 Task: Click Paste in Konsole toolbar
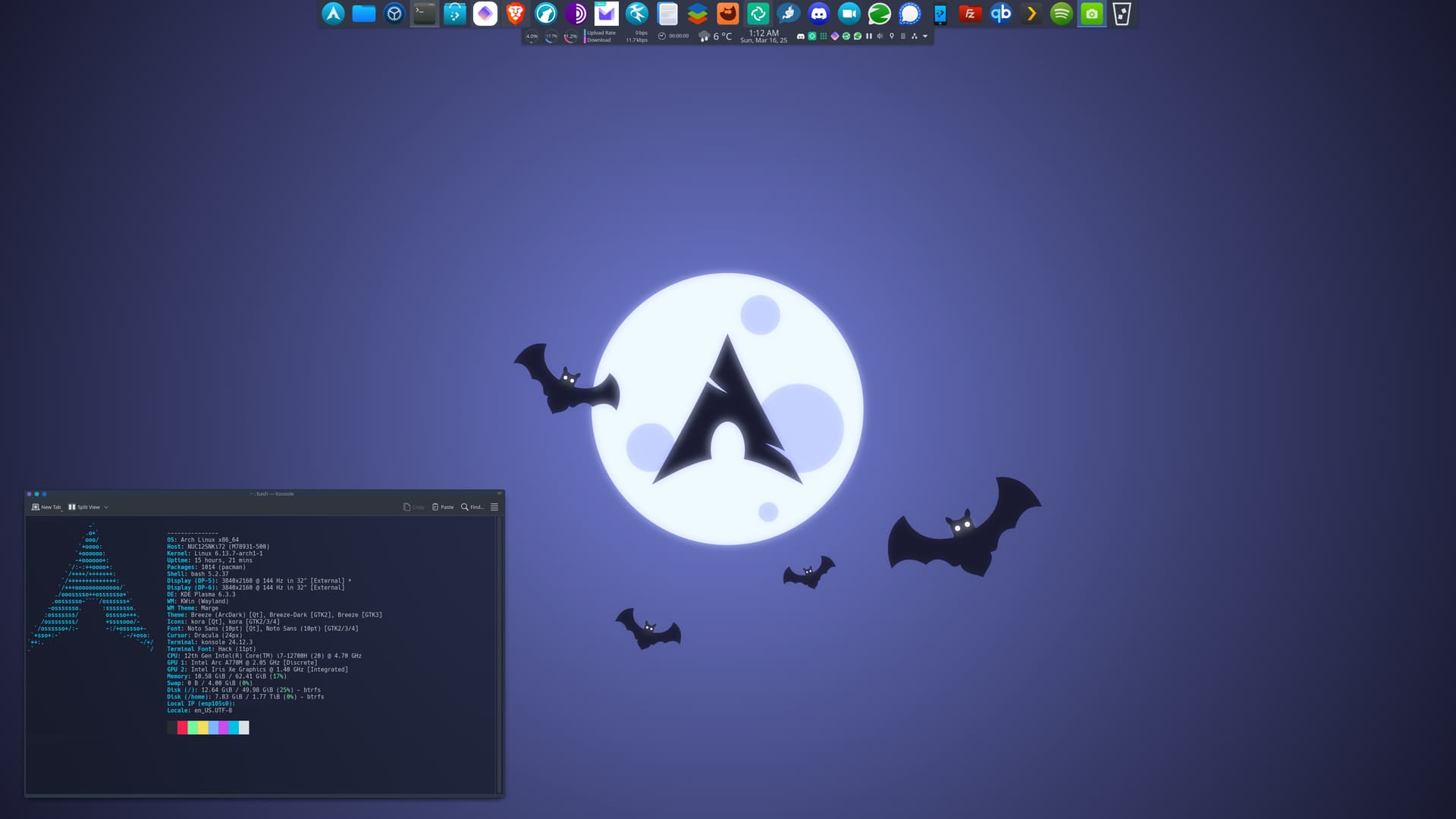tap(443, 507)
